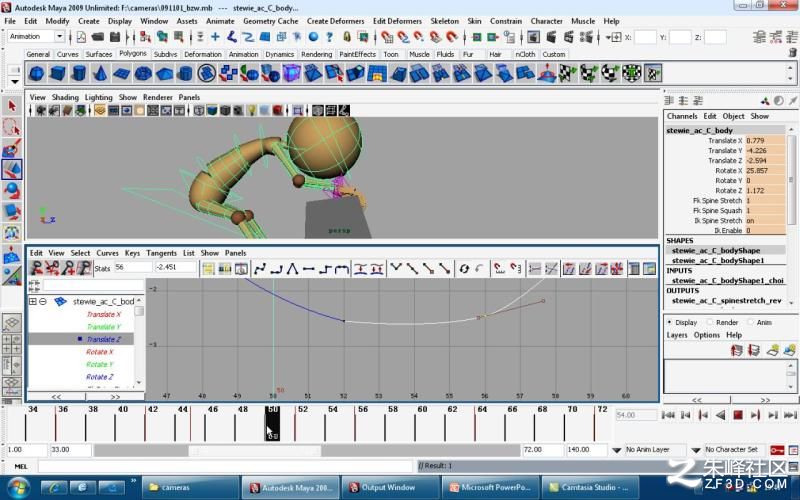
Task: Open the No Anim Layer dropdown
Action: 616,450
